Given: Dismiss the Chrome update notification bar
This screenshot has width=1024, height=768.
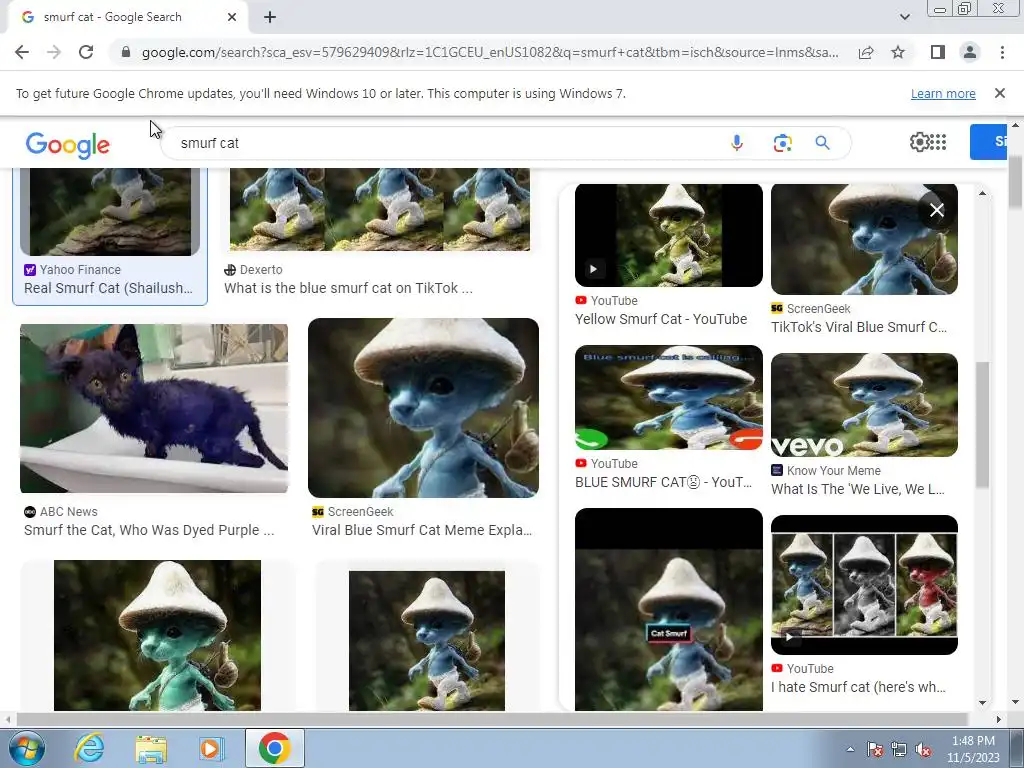Looking at the screenshot, I should coord(999,93).
